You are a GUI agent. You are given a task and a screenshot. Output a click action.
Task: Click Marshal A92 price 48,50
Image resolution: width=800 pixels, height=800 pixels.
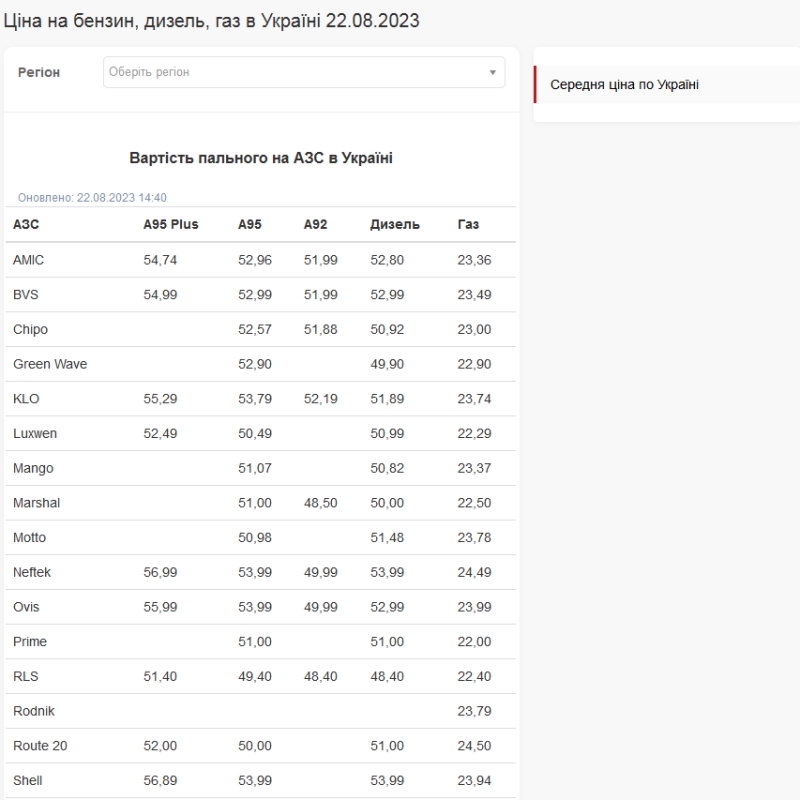[321, 503]
